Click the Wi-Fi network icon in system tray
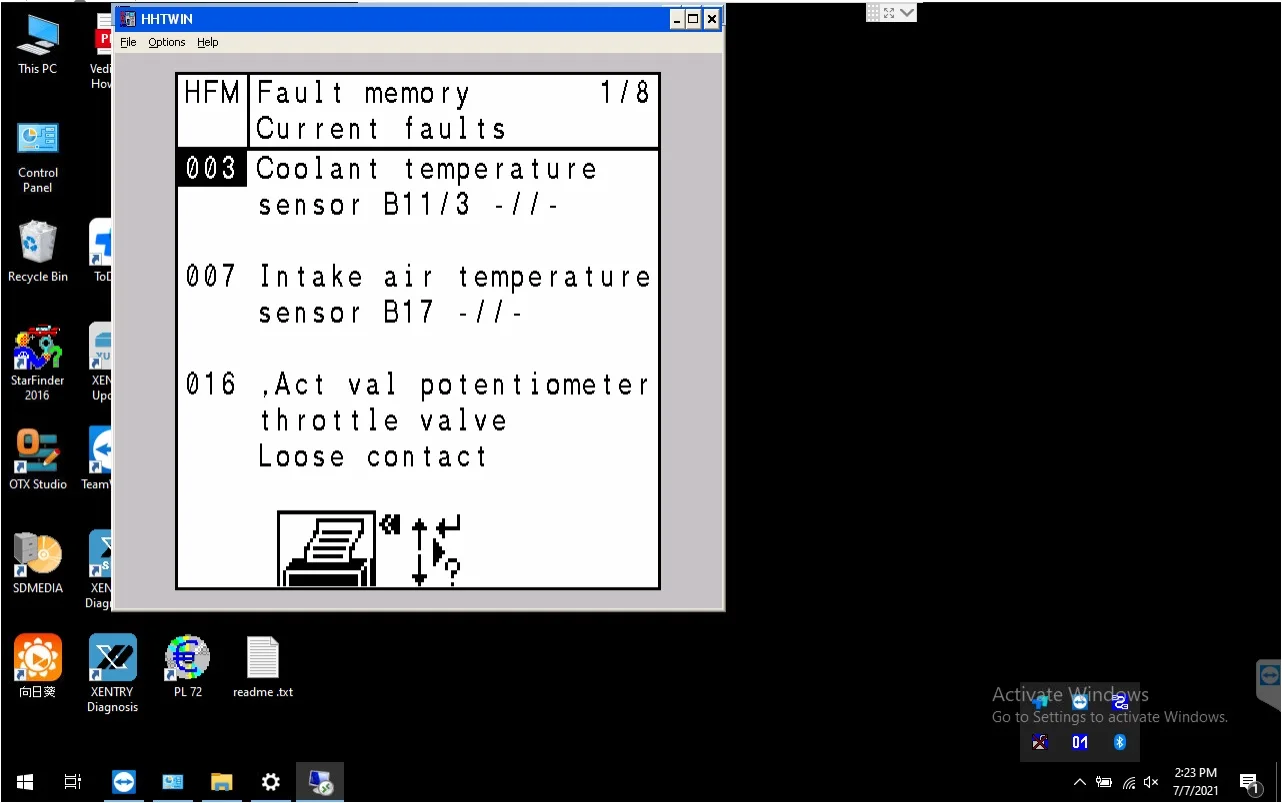 pyautogui.click(x=1129, y=782)
